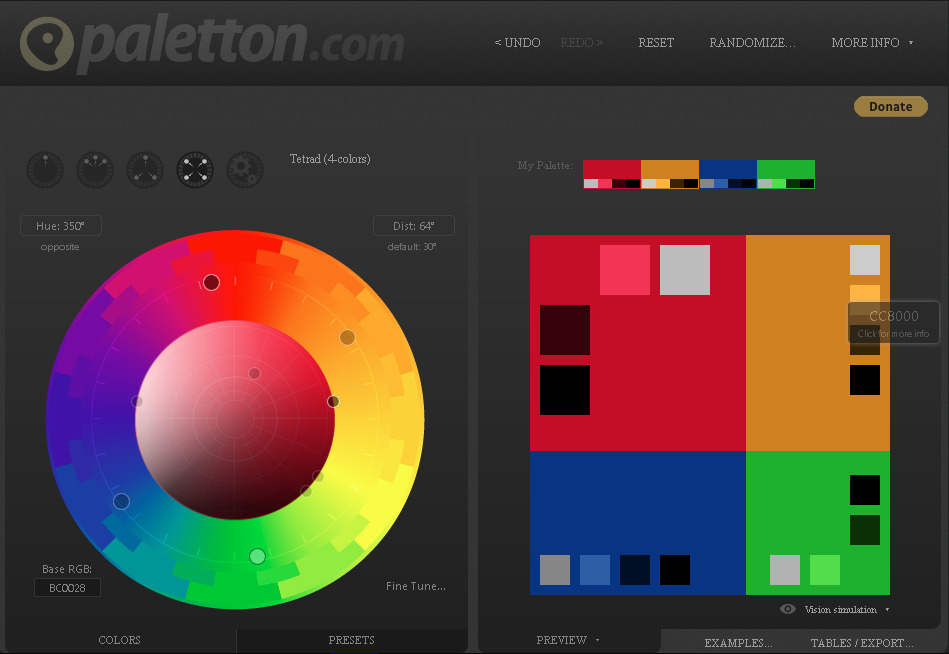Click the dark navy square in blue panel
Screen dimensions: 949x654
(635, 570)
